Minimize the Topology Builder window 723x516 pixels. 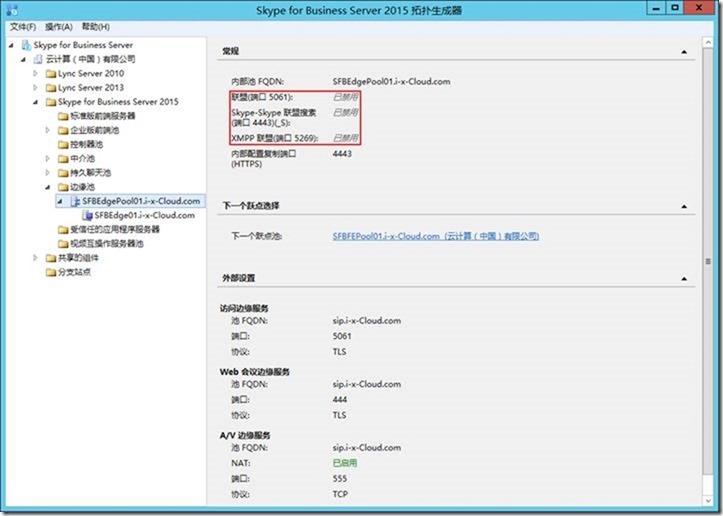tap(656, 8)
